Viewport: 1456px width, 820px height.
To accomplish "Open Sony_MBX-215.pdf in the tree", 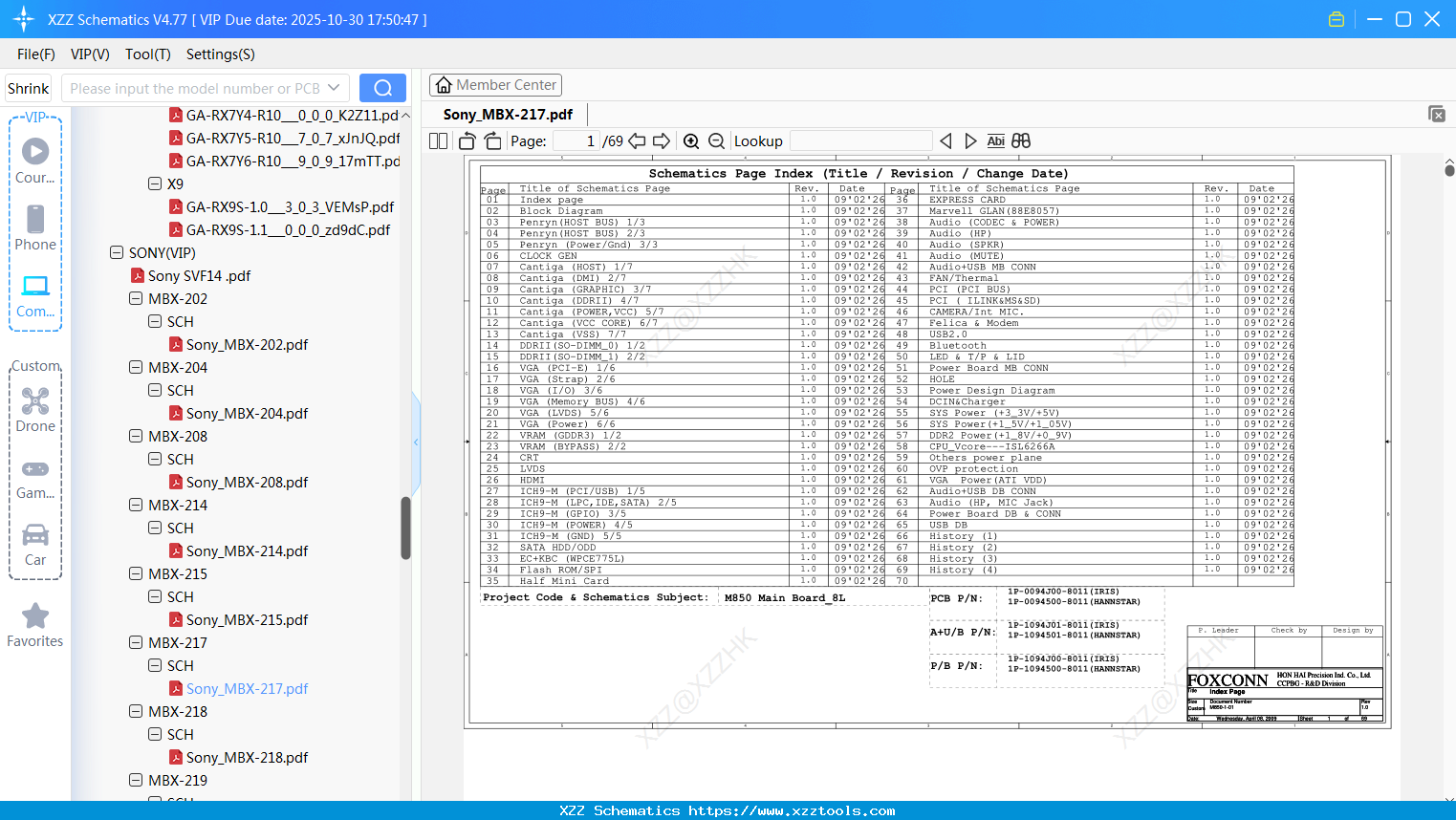I will (247, 619).
